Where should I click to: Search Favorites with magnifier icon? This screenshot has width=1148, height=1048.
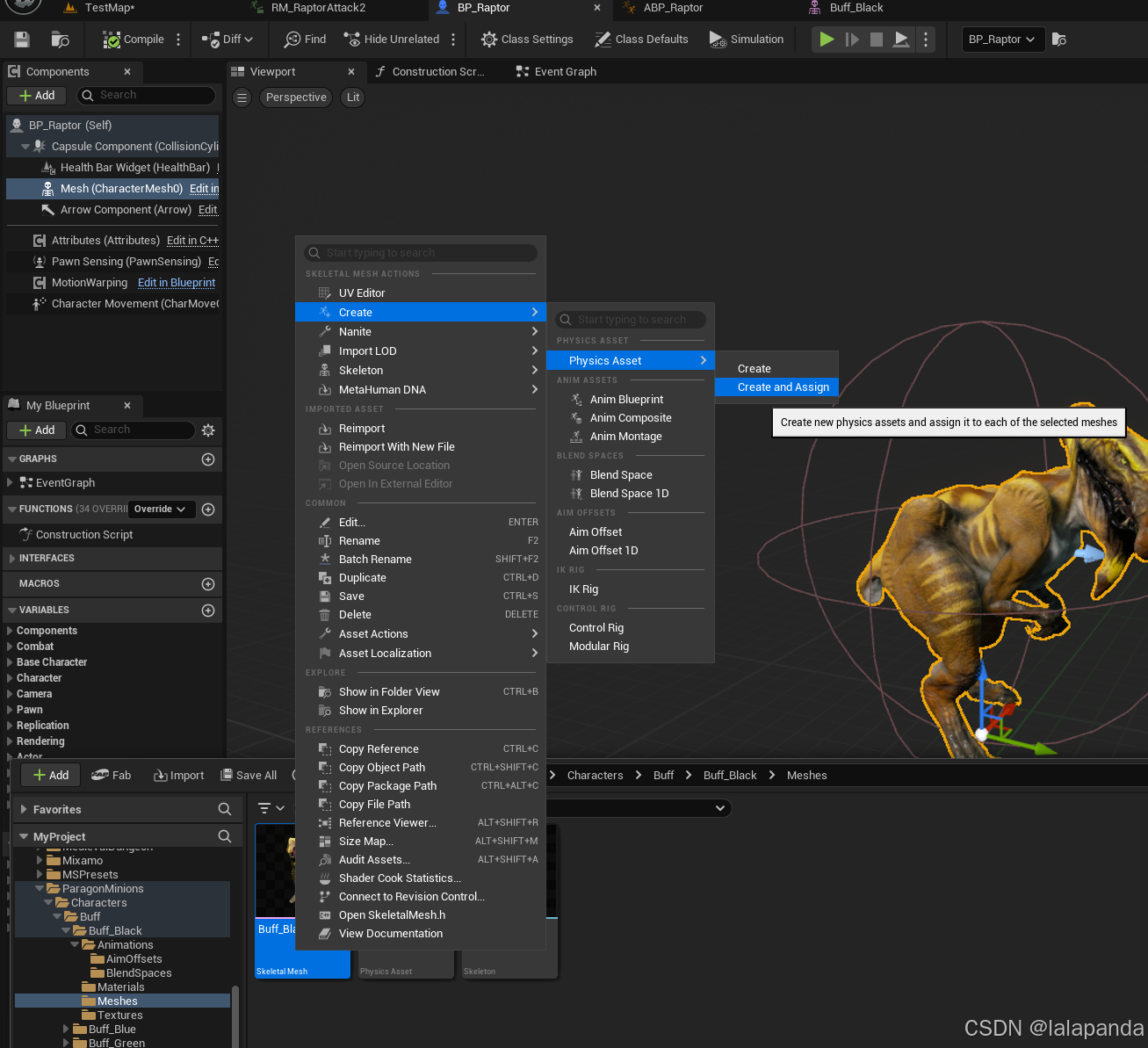point(225,809)
